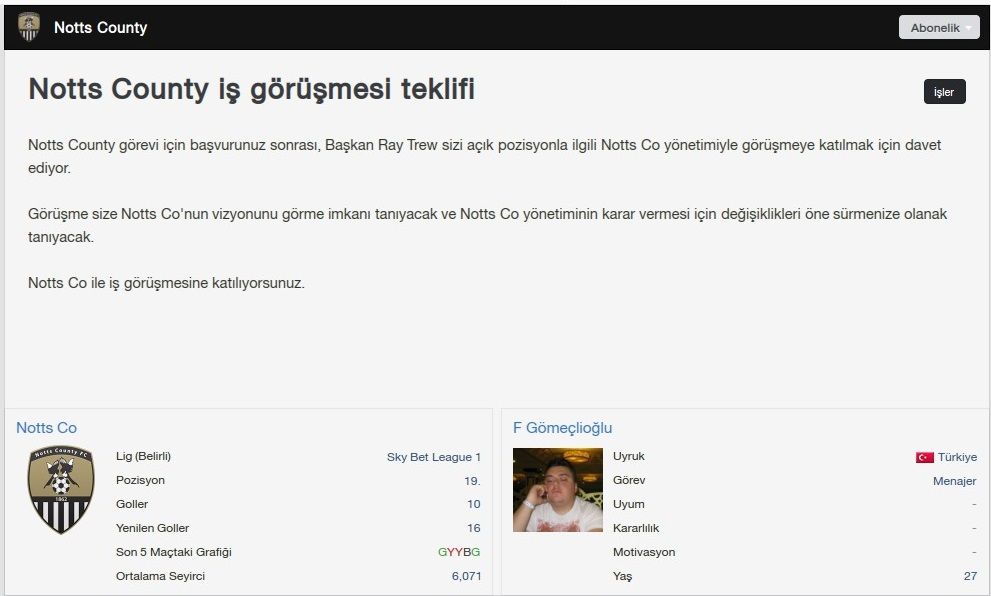The width and height of the screenshot is (991, 596).
Task: Click the Son 5 Maçtaki Grafiği label
Action: [x=174, y=552]
